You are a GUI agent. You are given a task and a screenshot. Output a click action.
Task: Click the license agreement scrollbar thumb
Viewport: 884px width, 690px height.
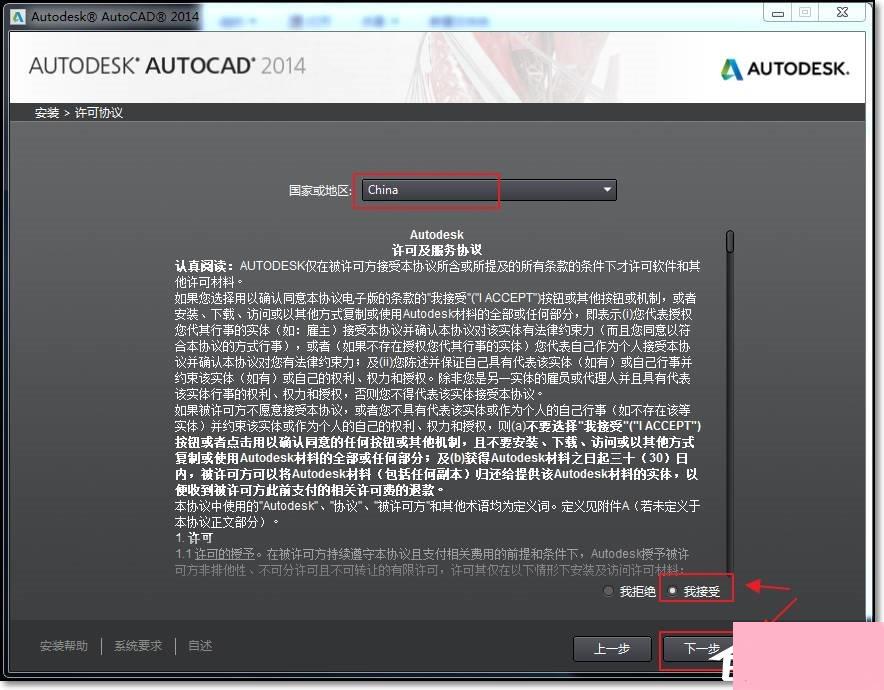[x=730, y=241]
